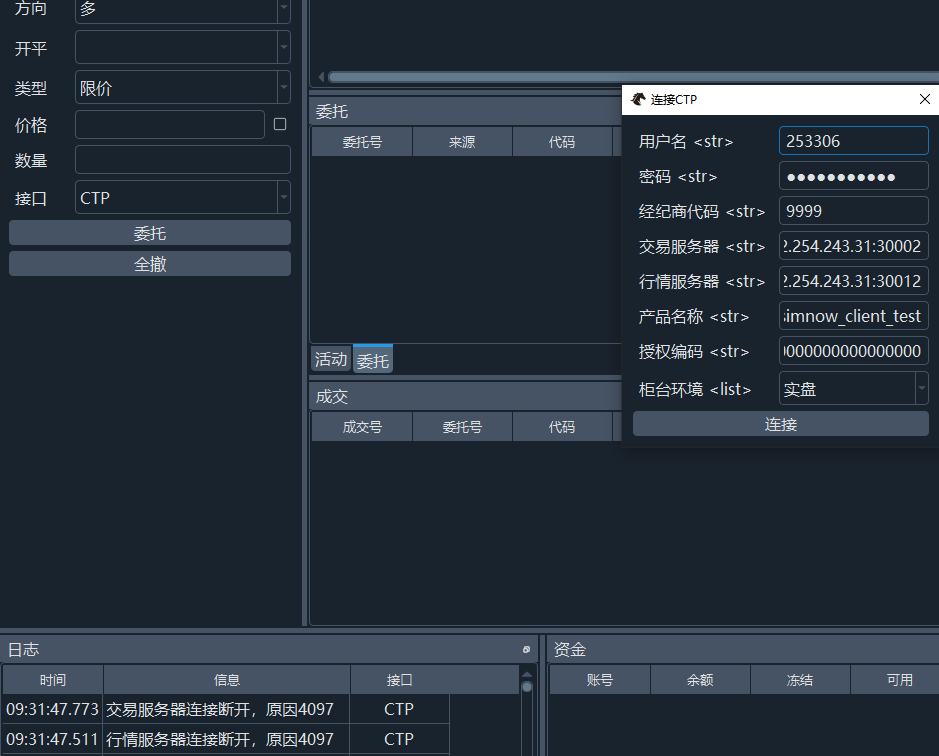Click the up arrow of the log scrollbar
This screenshot has width=939, height=756.
tap(527, 674)
